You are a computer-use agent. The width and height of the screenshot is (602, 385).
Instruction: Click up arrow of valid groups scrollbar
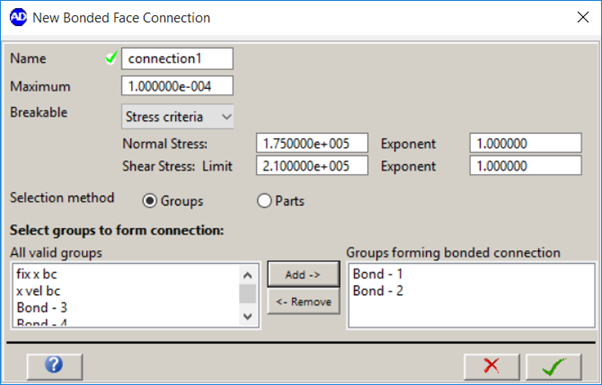(248, 275)
